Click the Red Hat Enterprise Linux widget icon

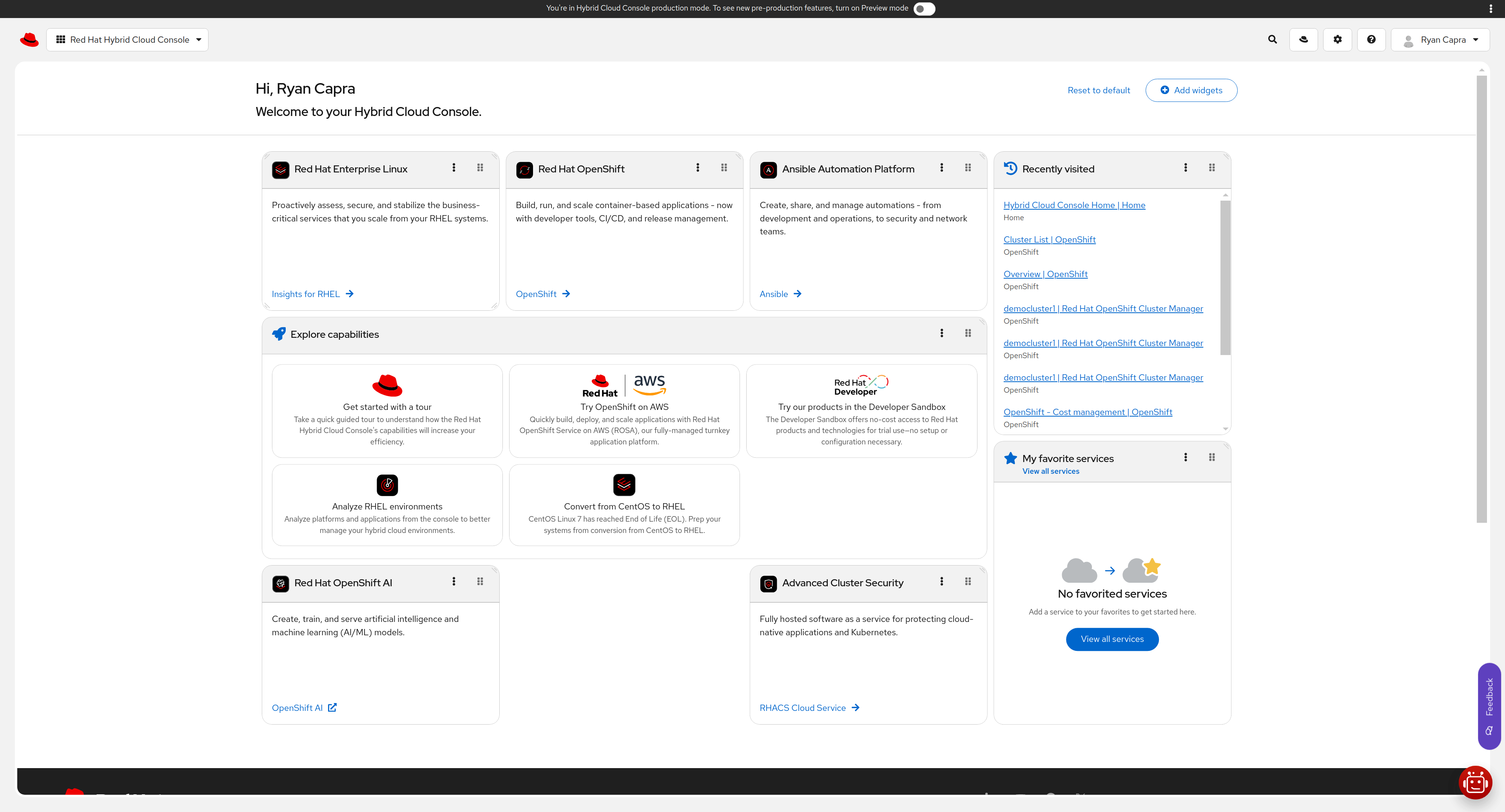[281, 169]
